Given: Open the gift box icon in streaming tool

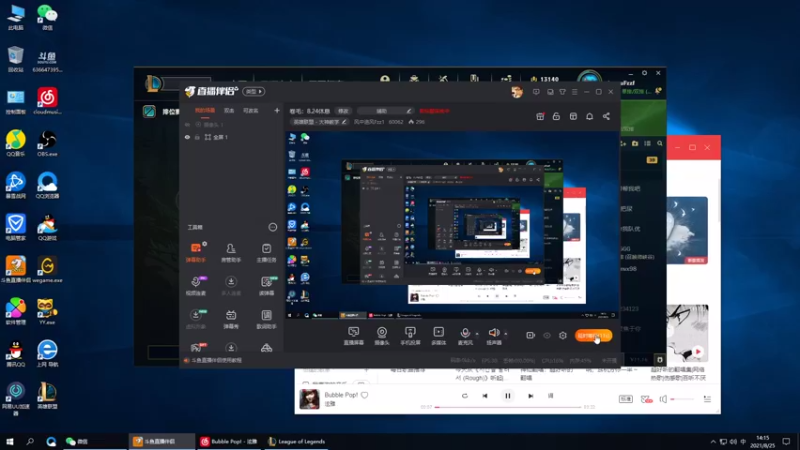Looking at the screenshot, I should (540, 116).
